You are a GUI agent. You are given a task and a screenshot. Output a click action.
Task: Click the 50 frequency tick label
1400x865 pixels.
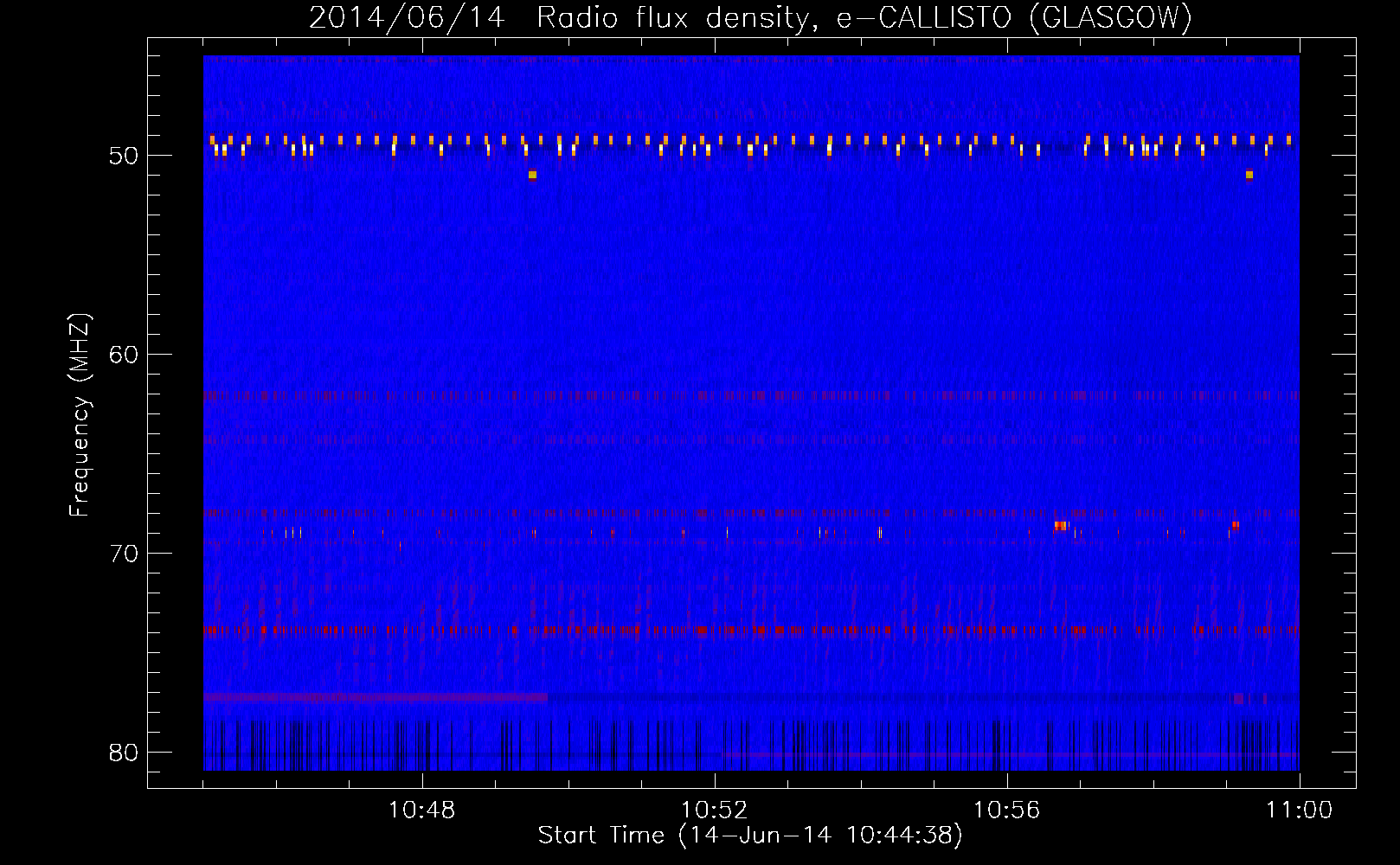[x=125, y=156]
